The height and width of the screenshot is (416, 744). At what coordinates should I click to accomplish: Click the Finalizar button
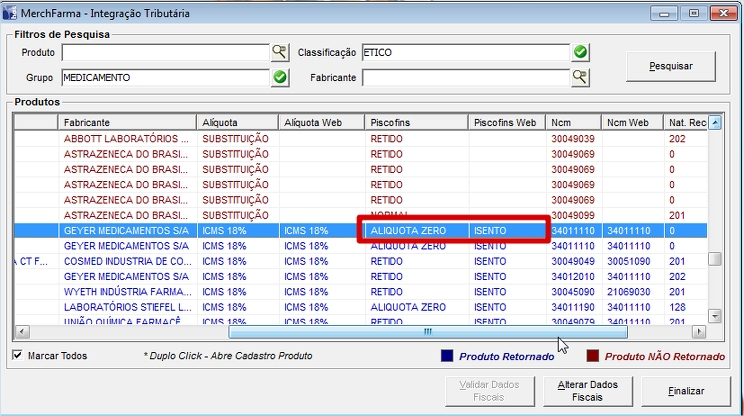pyautogui.click(x=685, y=391)
